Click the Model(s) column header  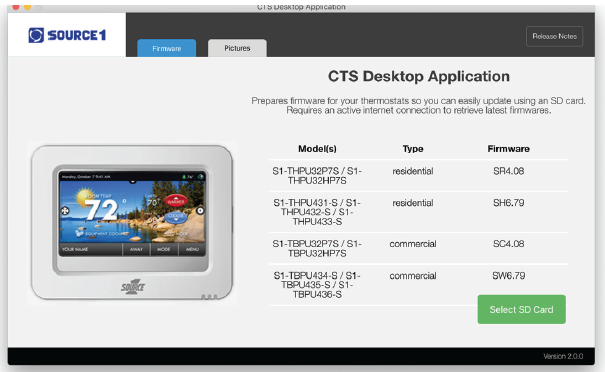coord(317,149)
